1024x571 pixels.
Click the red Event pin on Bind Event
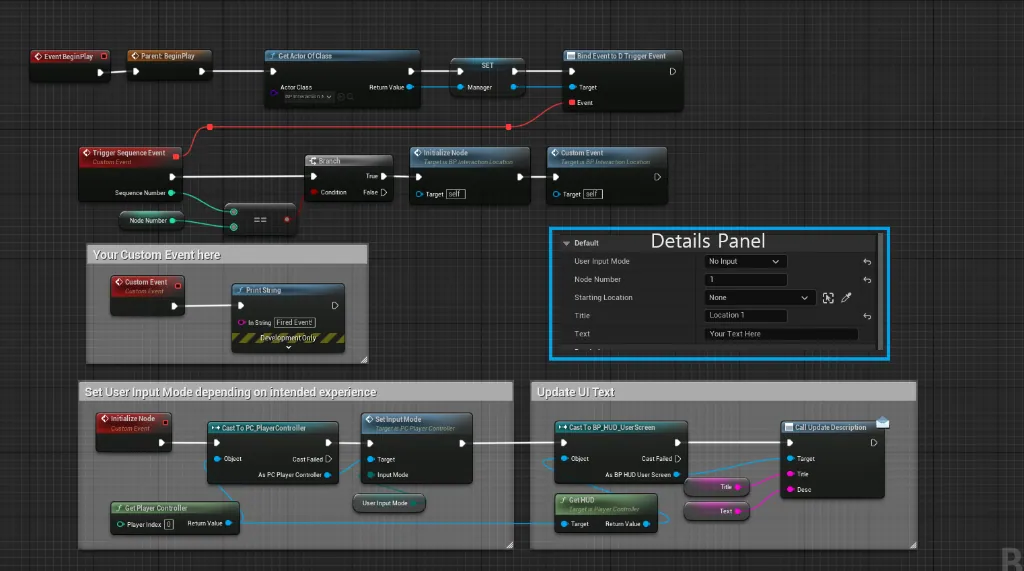coord(572,103)
